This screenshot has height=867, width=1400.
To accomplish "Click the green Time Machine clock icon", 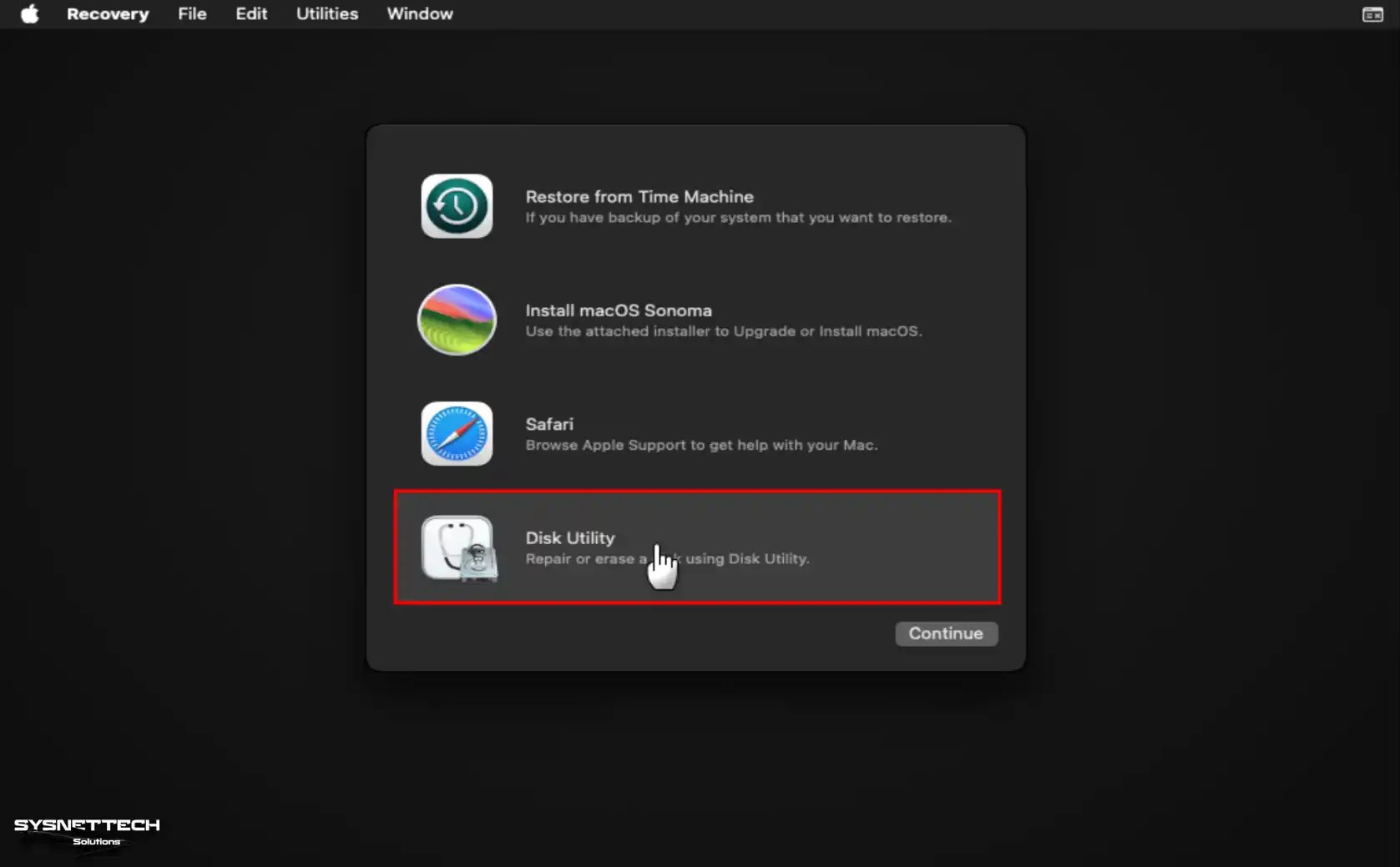I will (x=456, y=206).
